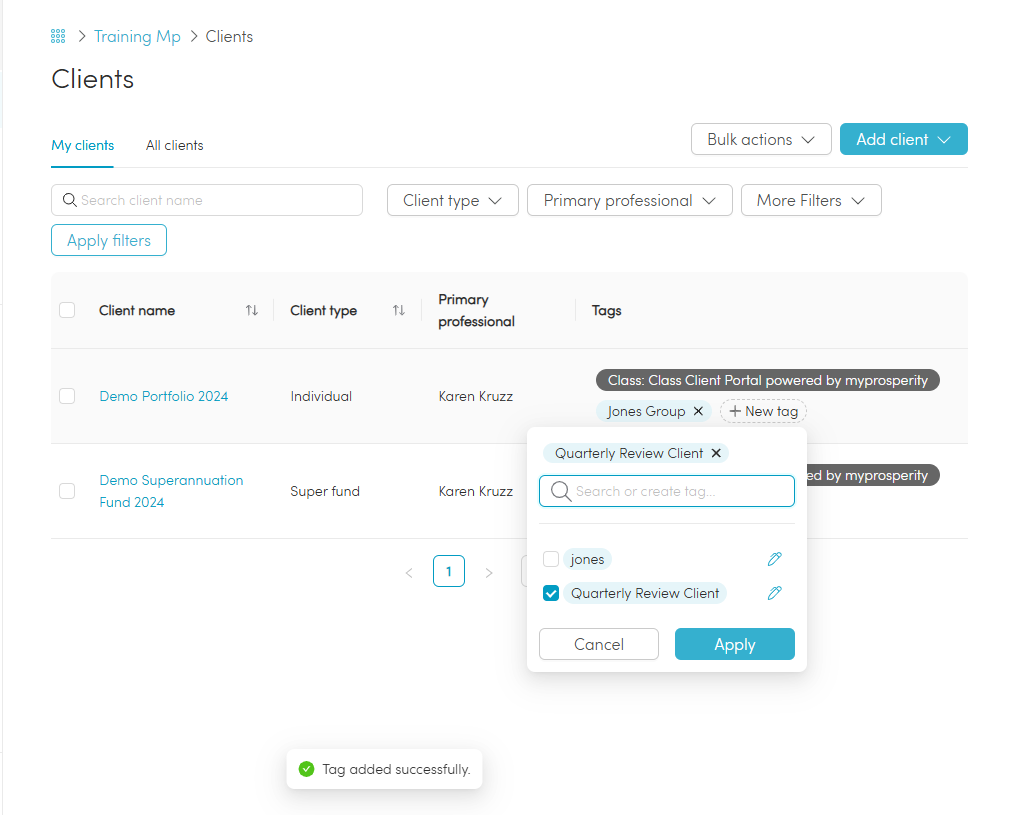1010x815 pixels.
Task: Switch to All clients tab
Action: click(x=175, y=146)
